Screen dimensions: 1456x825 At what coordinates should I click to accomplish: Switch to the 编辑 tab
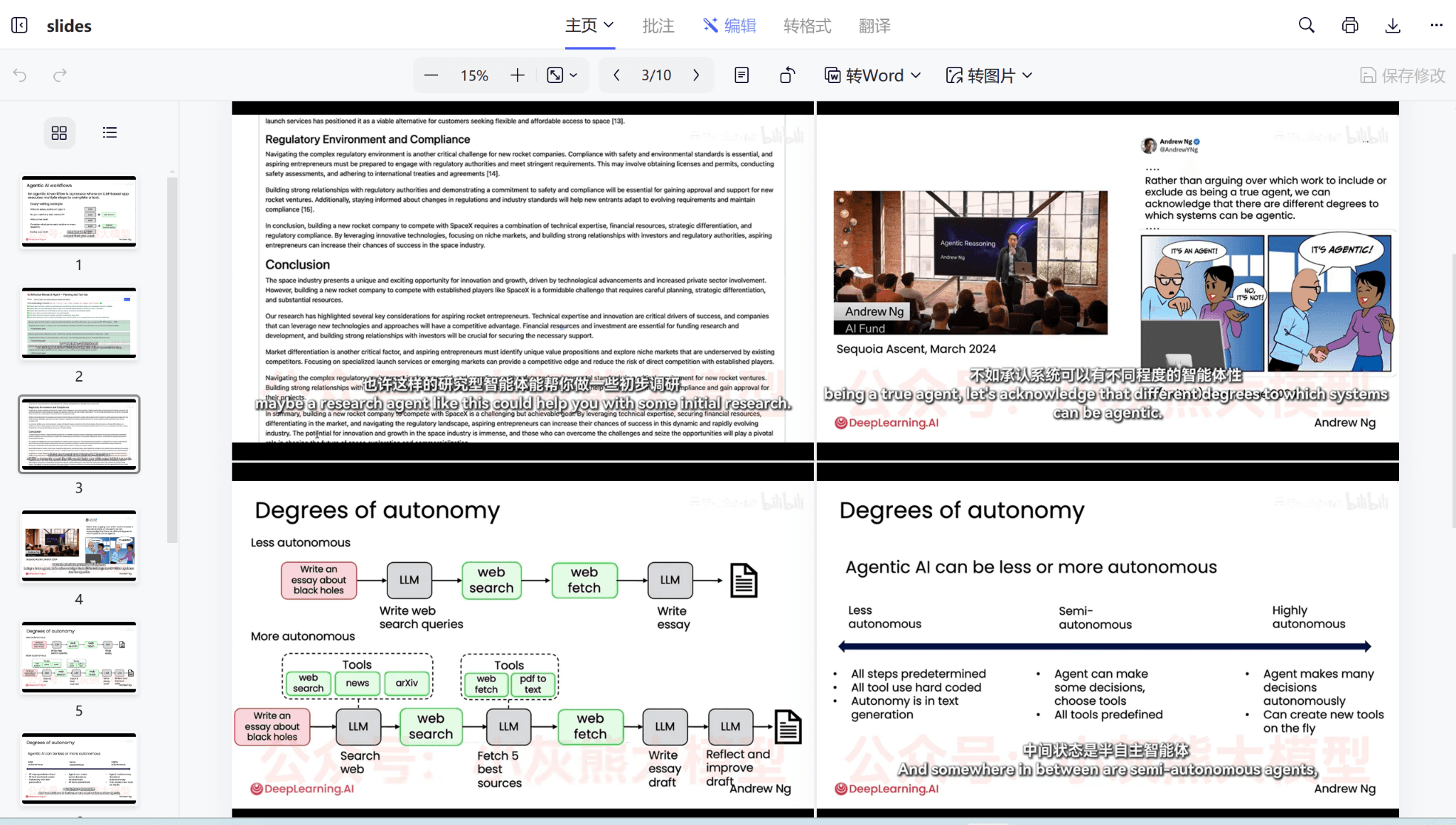pyautogui.click(x=729, y=26)
